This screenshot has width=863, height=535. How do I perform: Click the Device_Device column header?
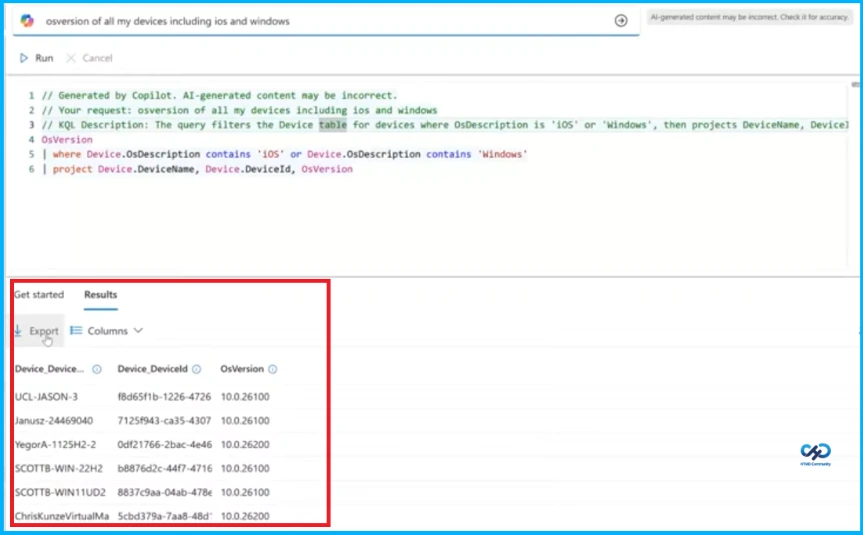point(50,369)
